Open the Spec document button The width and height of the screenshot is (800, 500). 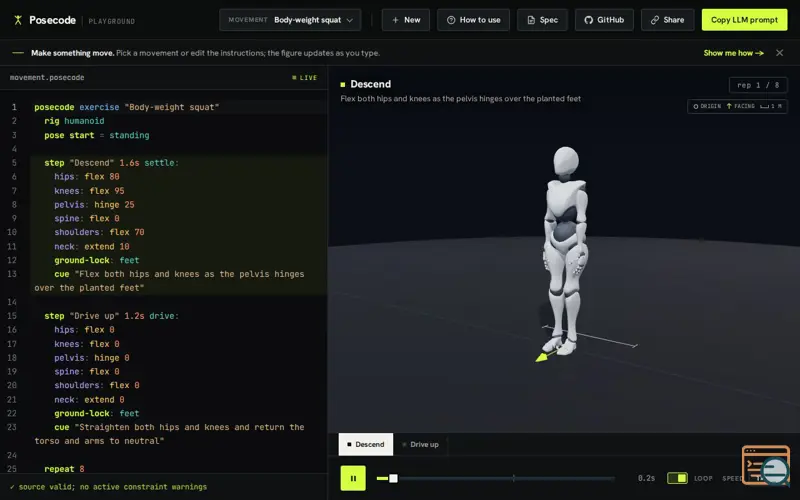tap(542, 20)
